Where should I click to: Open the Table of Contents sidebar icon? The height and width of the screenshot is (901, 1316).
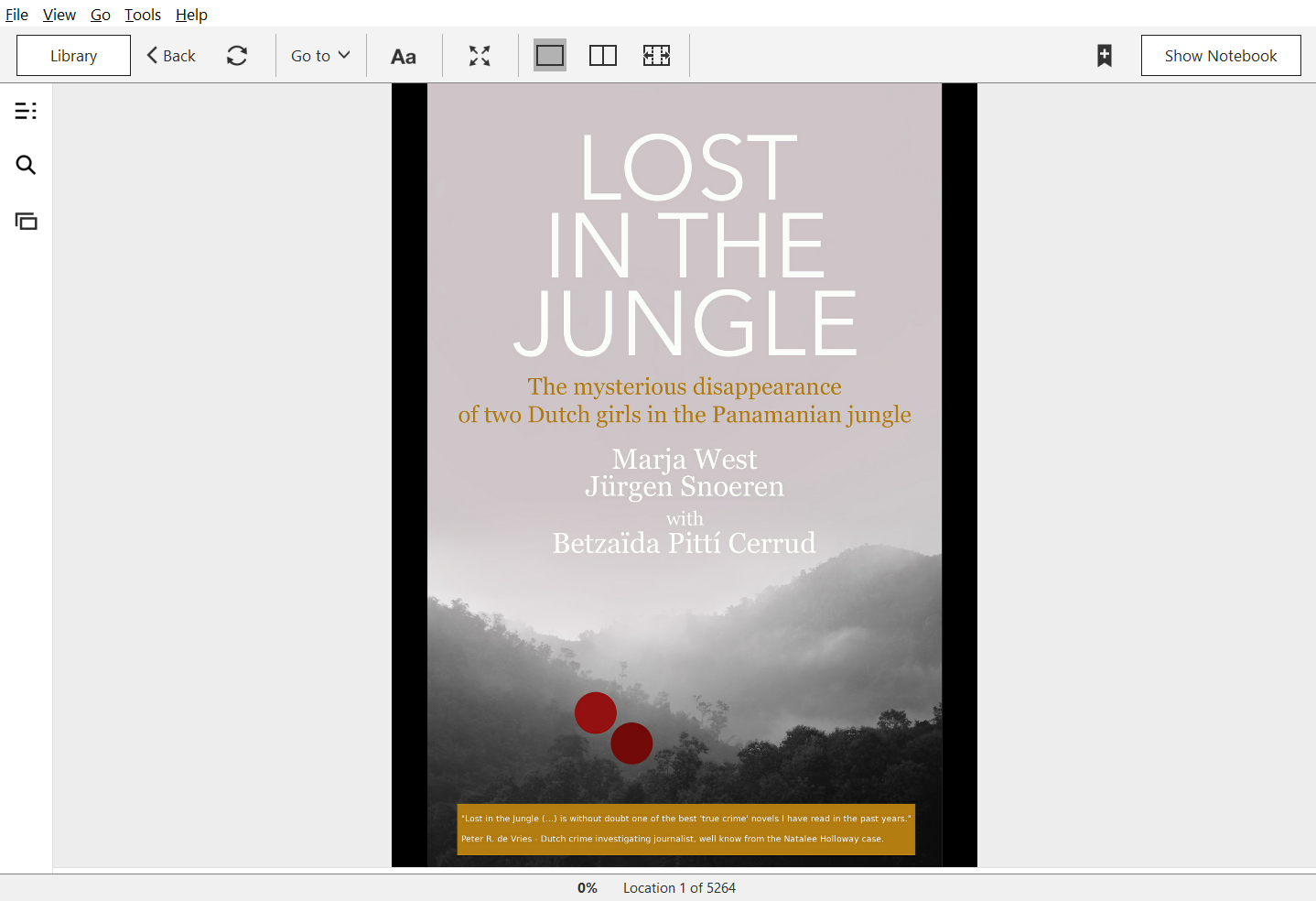26,111
